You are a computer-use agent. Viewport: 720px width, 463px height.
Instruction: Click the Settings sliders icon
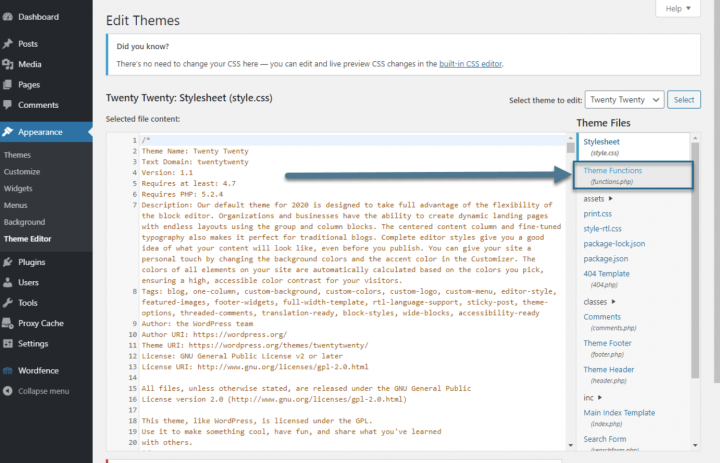[x=7, y=344]
